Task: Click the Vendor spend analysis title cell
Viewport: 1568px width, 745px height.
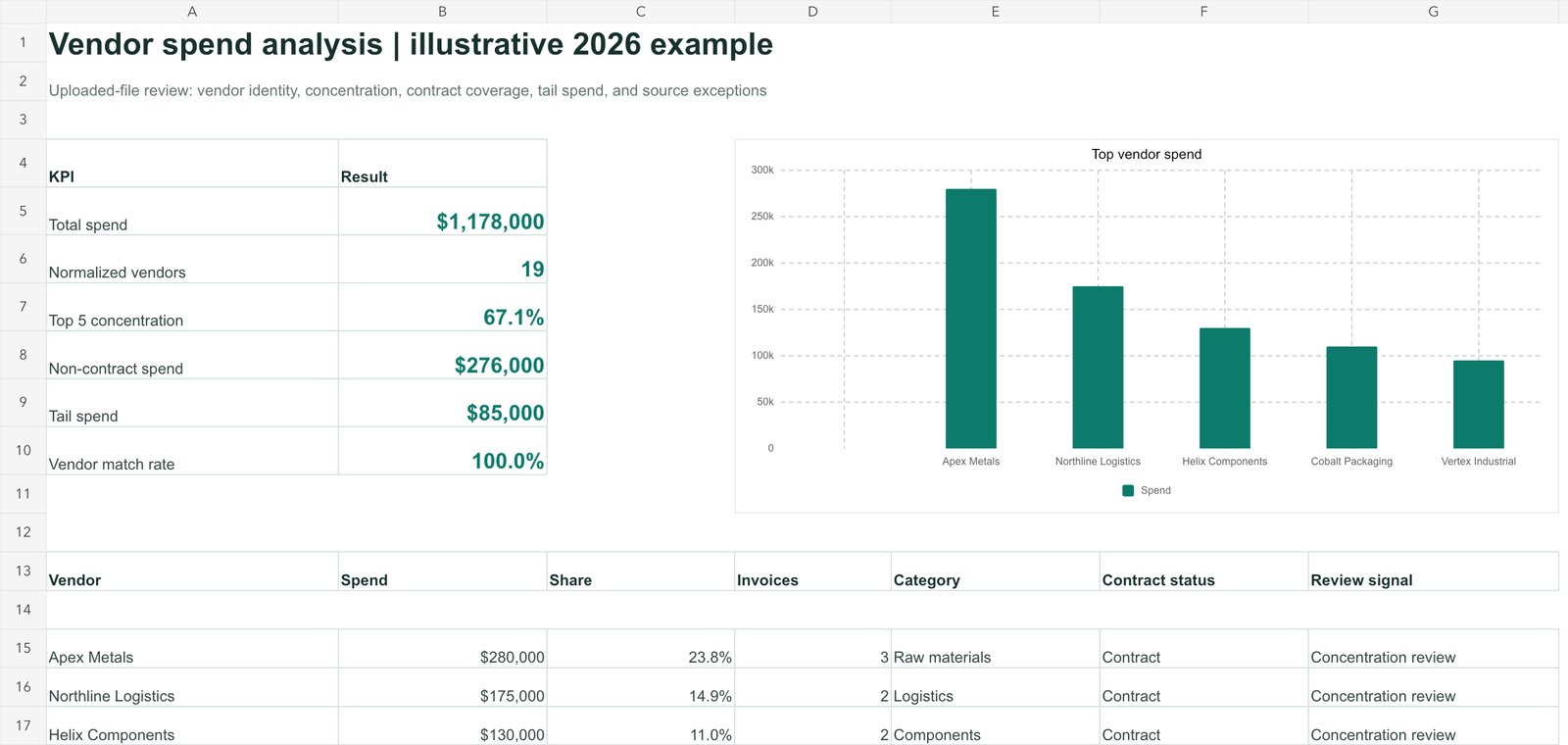Action: pyautogui.click(x=411, y=44)
